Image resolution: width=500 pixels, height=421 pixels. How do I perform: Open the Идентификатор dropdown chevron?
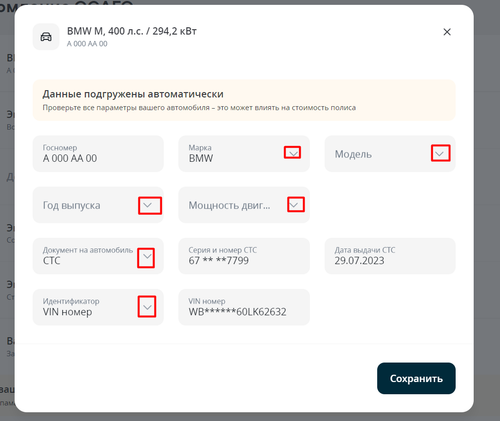[147, 307]
